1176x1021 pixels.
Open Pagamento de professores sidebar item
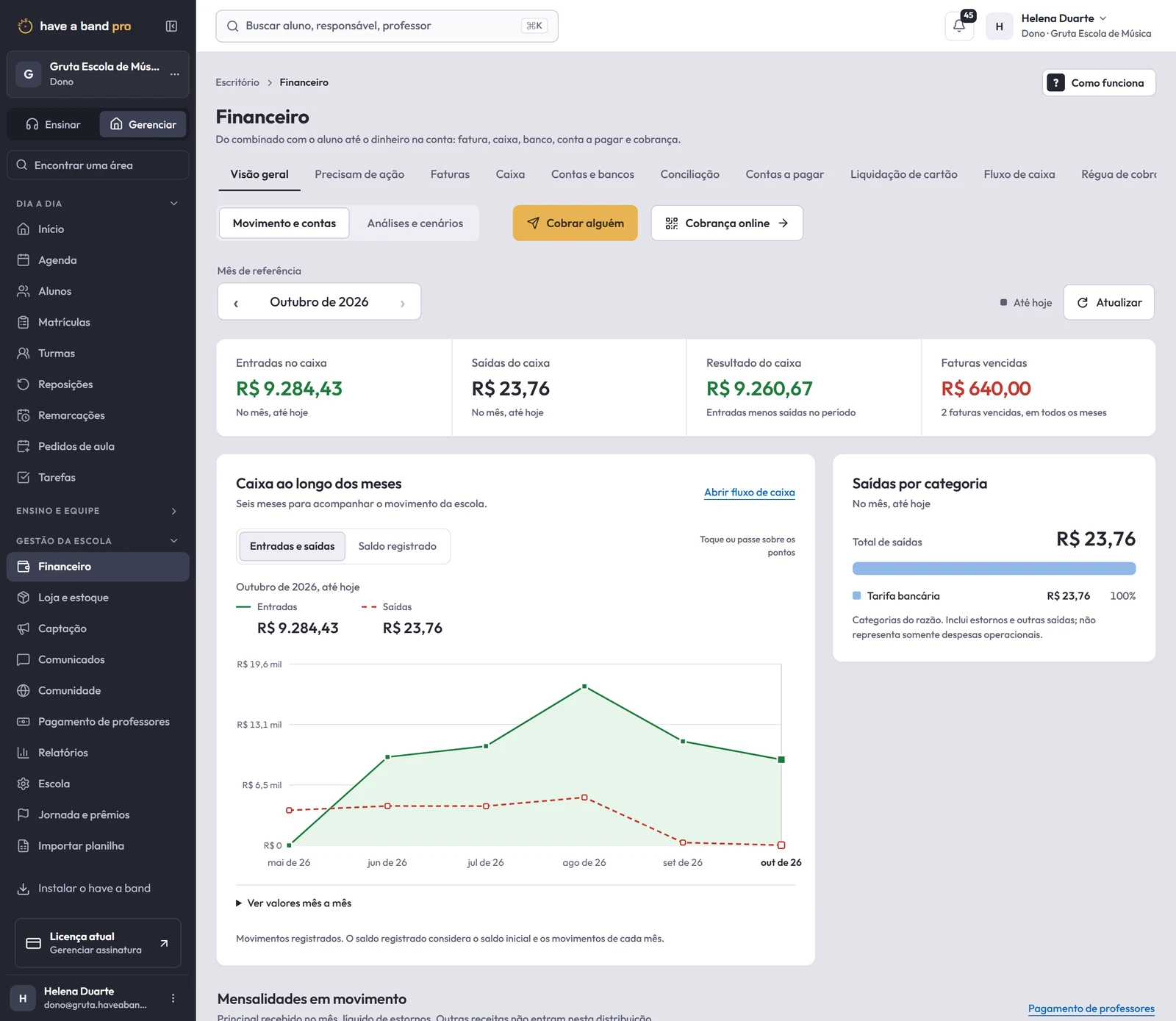[x=98, y=722]
